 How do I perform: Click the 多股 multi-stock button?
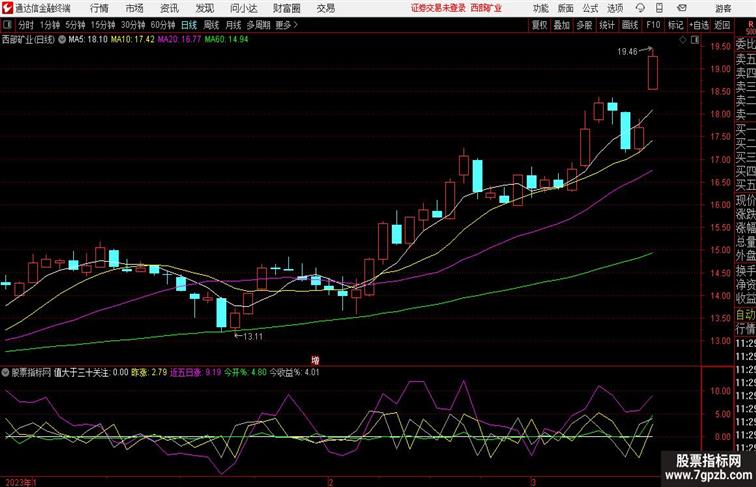584,25
